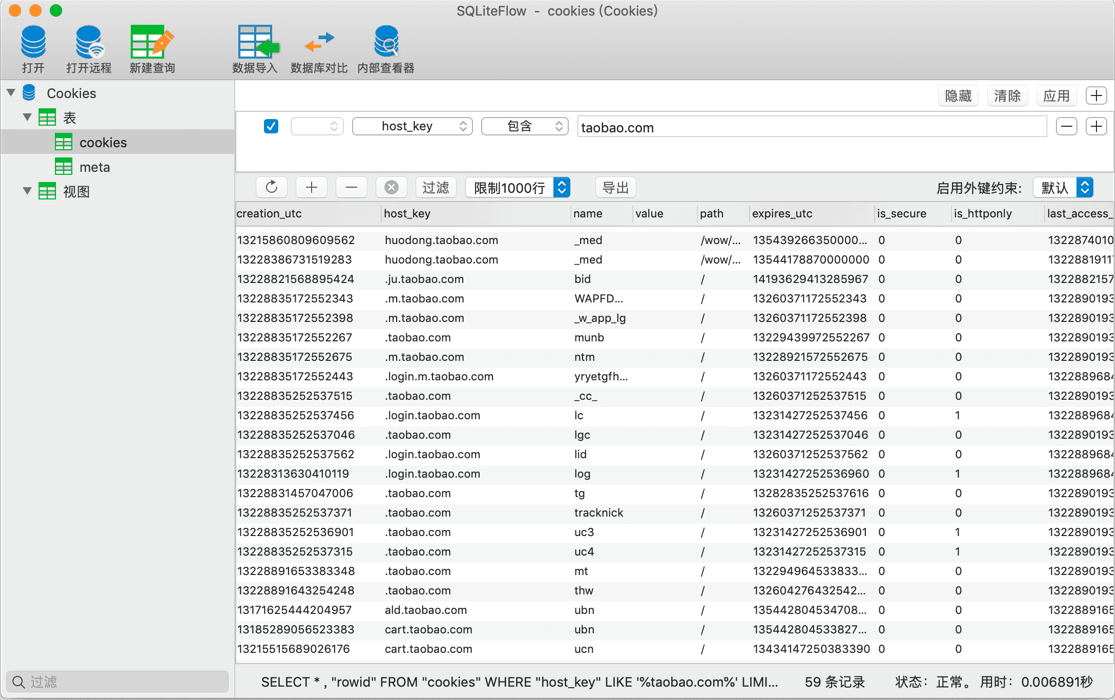Click the Cookies database icon in the sidebar
Image resolution: width=1115 pixels, height=700 pixels.
pyautogui.click(x=29, y=92)
